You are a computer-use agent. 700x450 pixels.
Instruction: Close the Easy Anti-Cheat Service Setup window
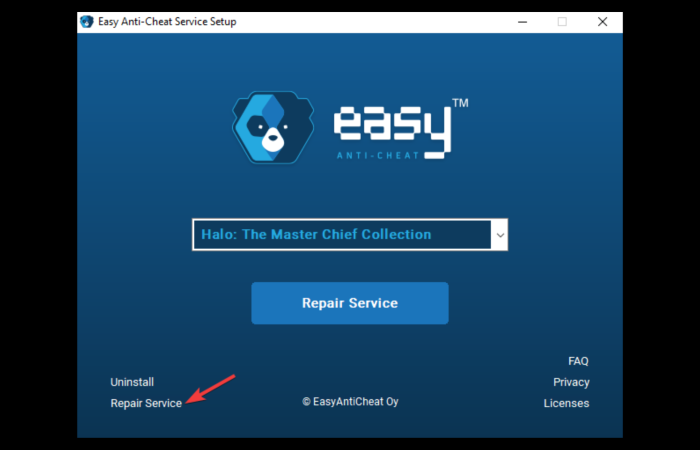[x=602, y=21]
